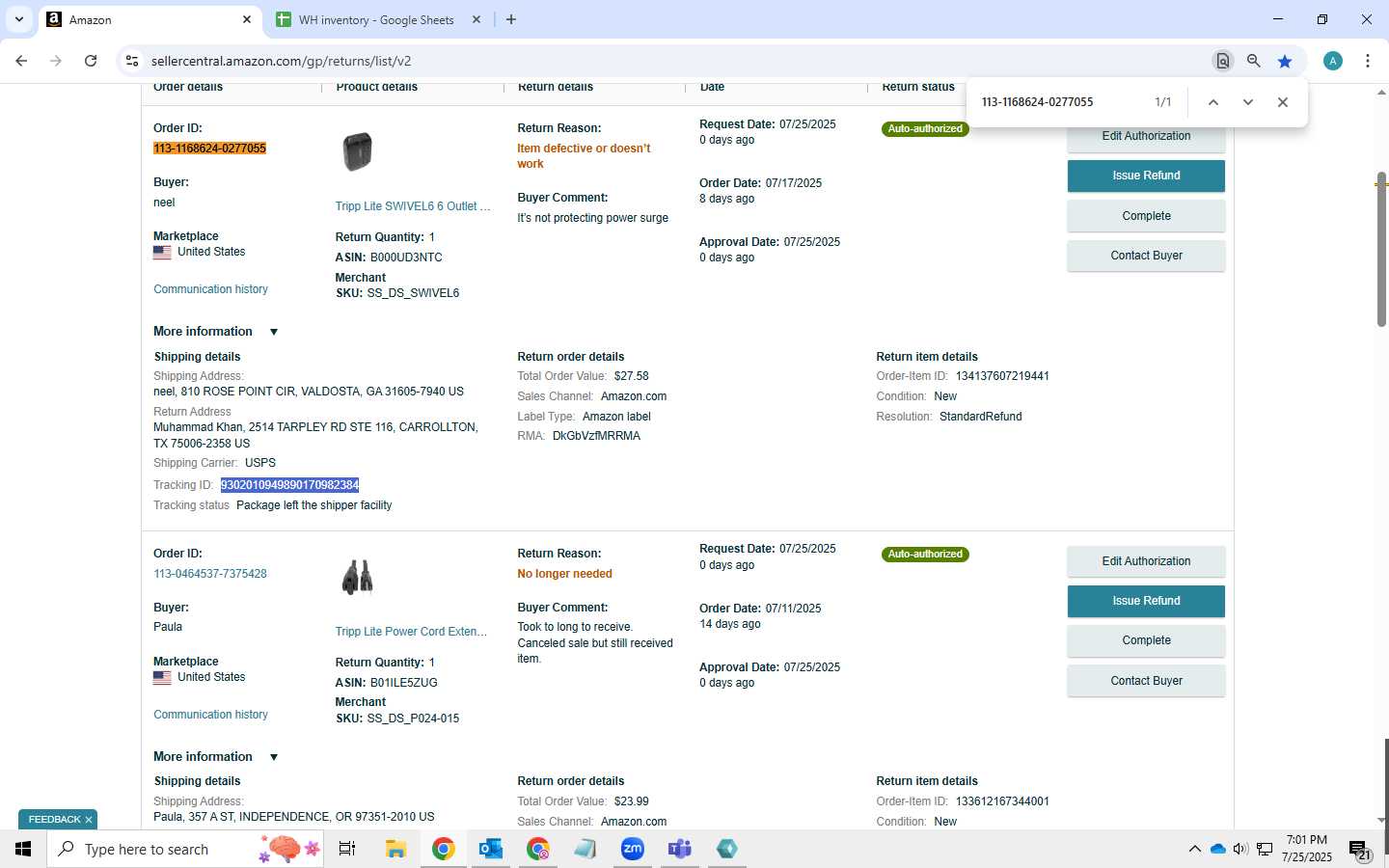Screen dimensions: 1389x868
Task: Open Chrome three-dot menu
Action: (1368, 61)
